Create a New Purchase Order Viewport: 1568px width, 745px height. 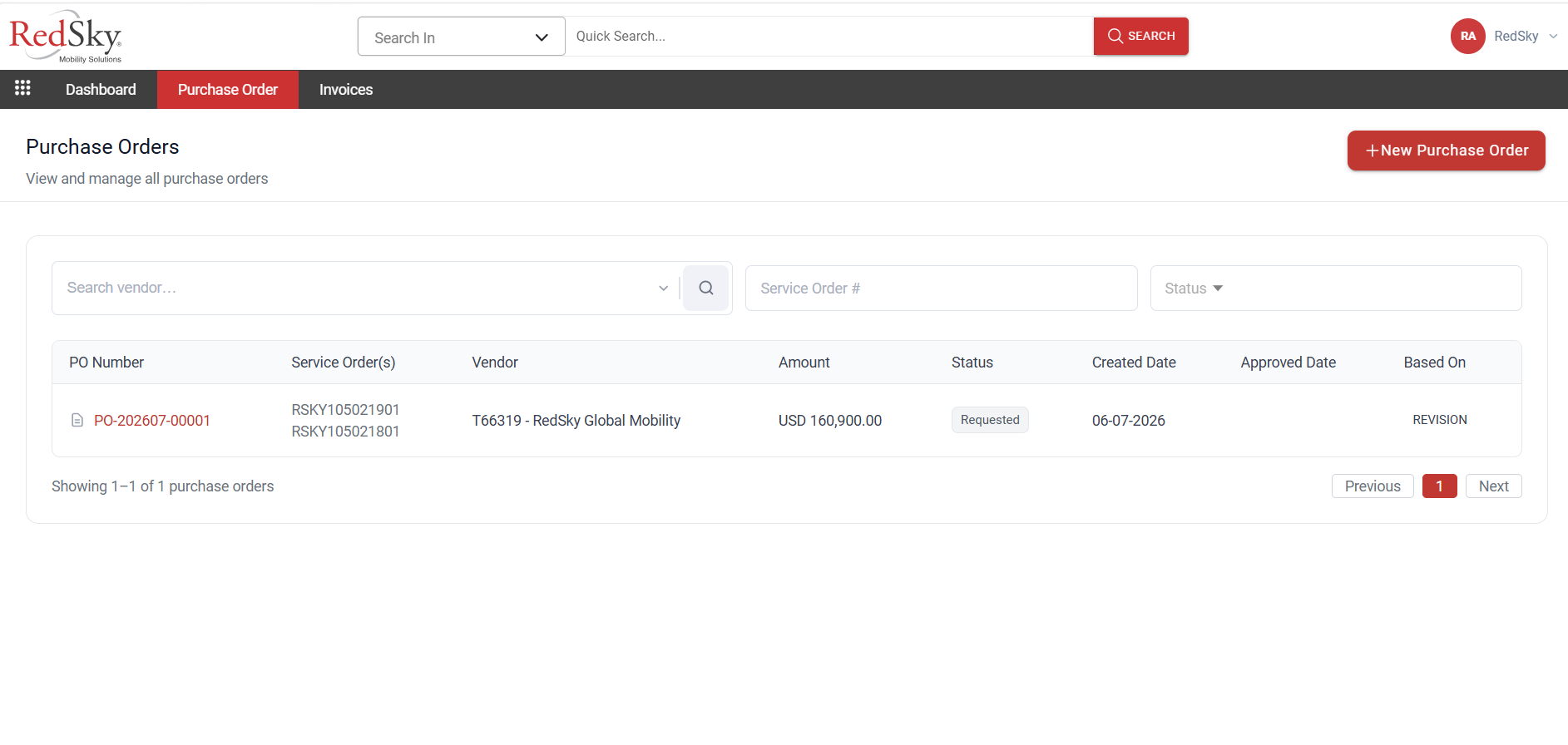coord(1446,150)
